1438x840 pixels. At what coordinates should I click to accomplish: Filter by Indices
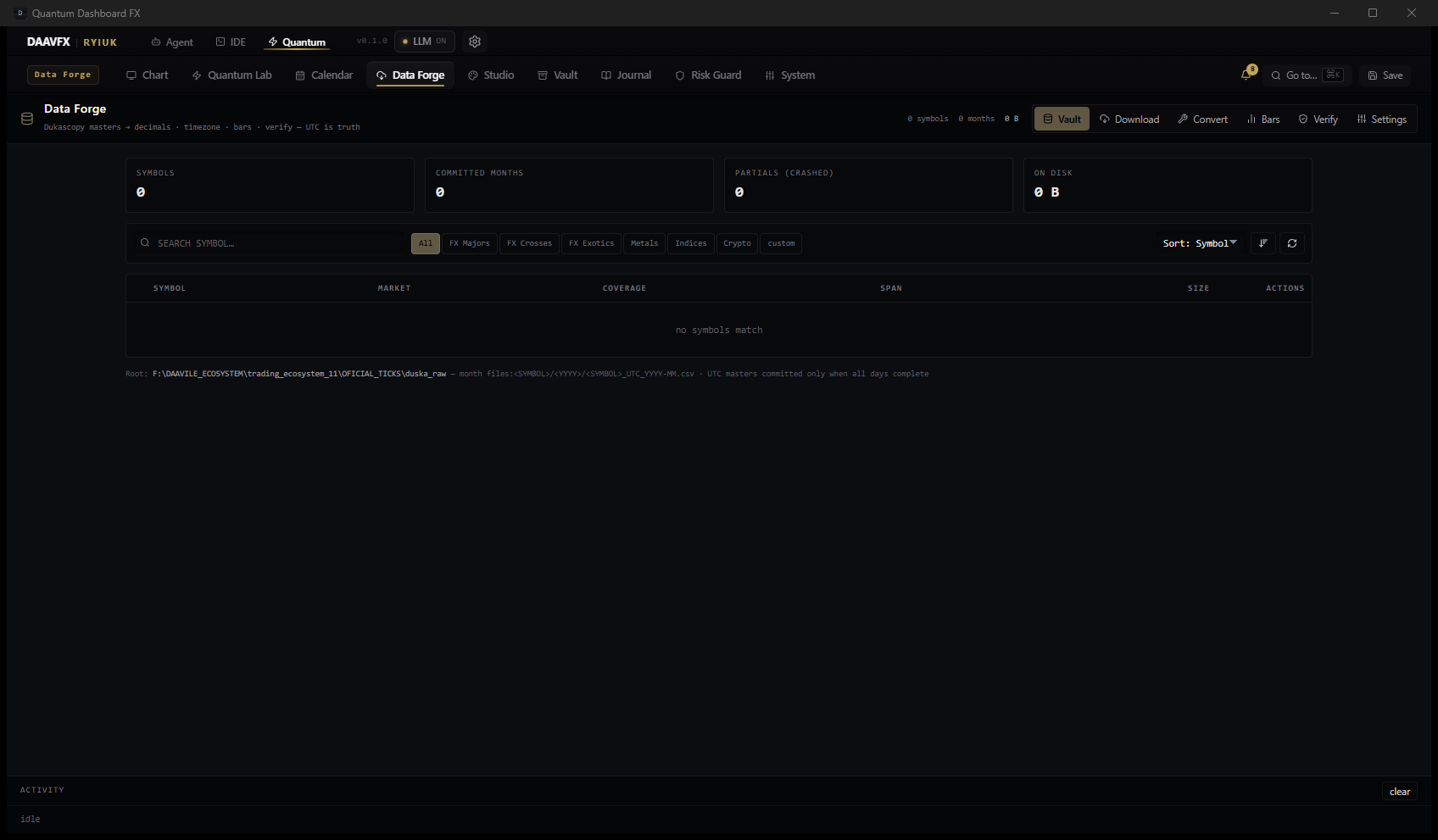pos(691,243)
